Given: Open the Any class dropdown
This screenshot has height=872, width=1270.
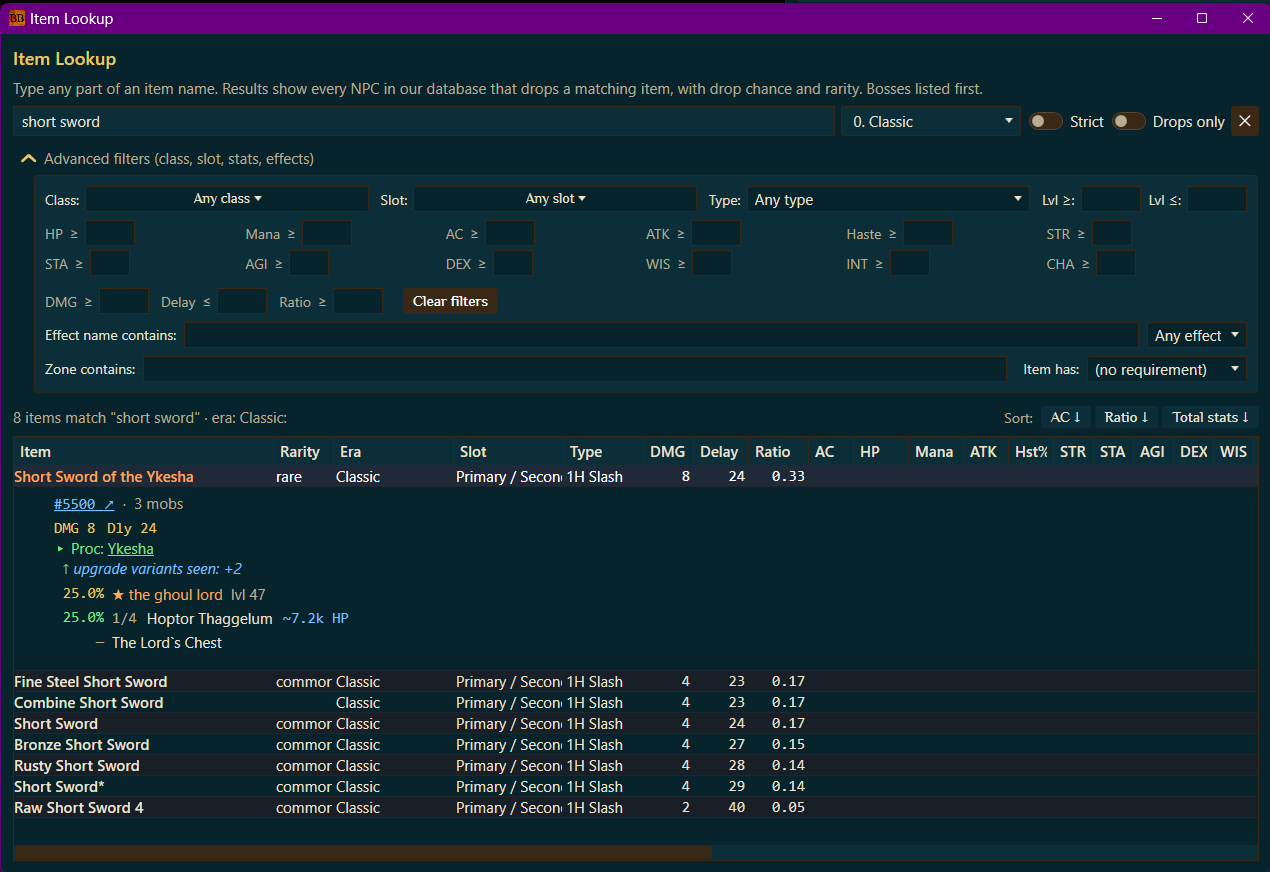Looking at the screenshot, I should [x=227, y=199].
